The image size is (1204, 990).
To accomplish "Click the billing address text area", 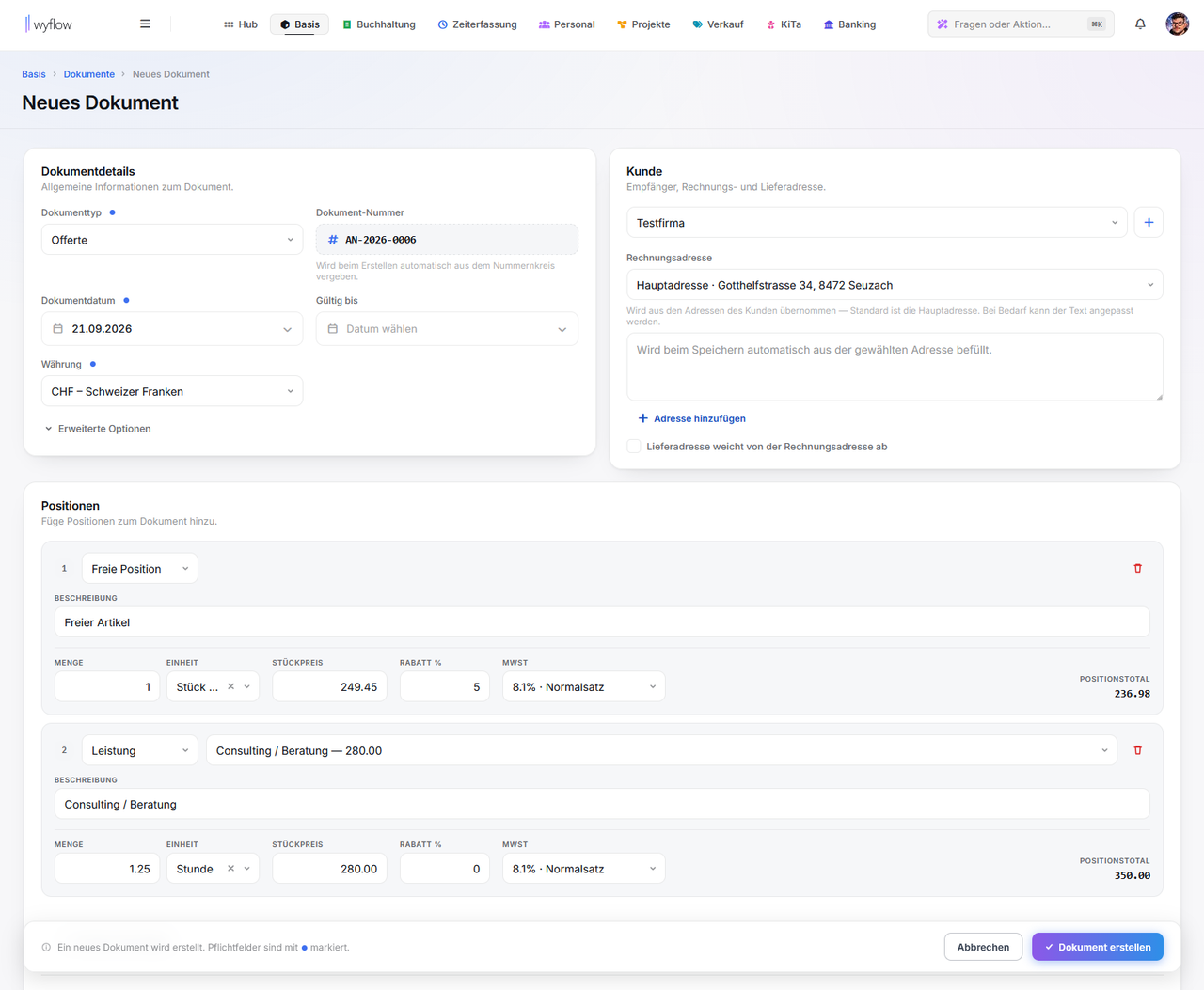I will pyautogui.click(x=895, y=367).
